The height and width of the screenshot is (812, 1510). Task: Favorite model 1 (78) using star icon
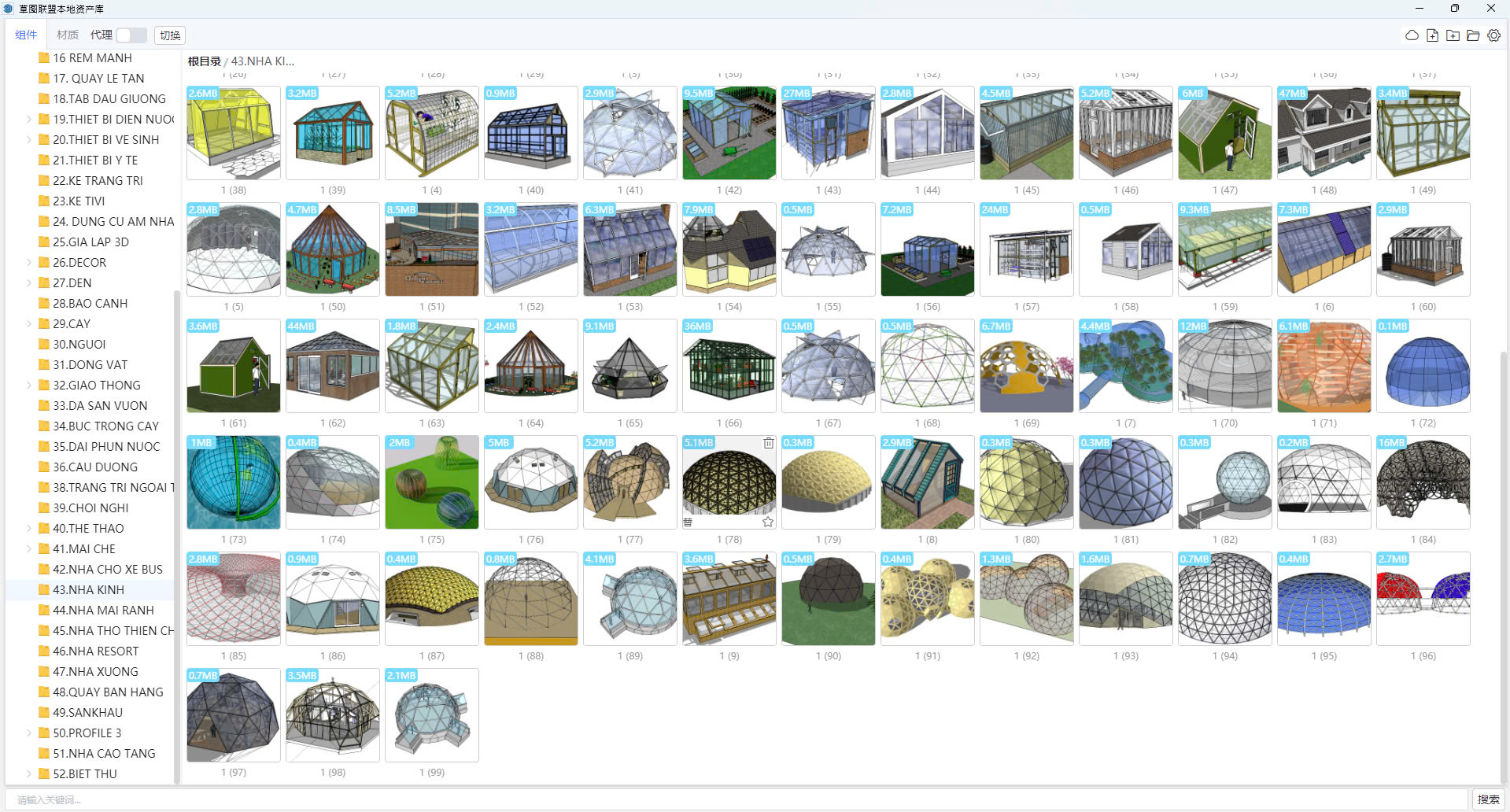click(x=768, y=522)
